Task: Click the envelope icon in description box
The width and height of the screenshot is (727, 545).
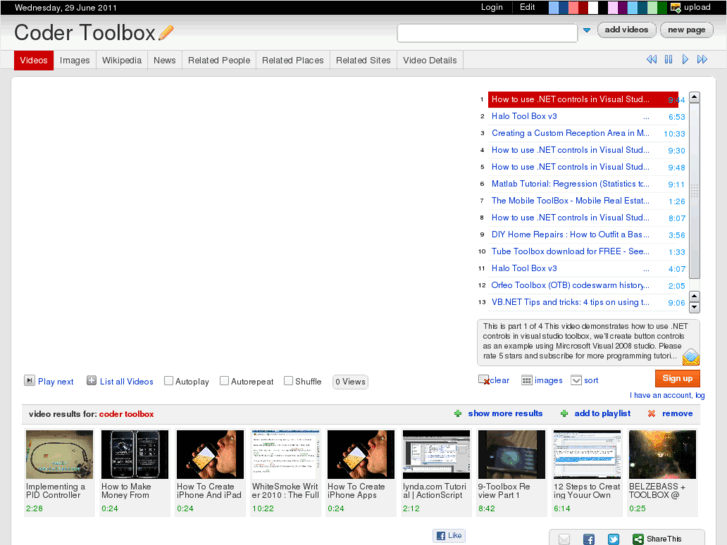Action: tap(691, 356)
